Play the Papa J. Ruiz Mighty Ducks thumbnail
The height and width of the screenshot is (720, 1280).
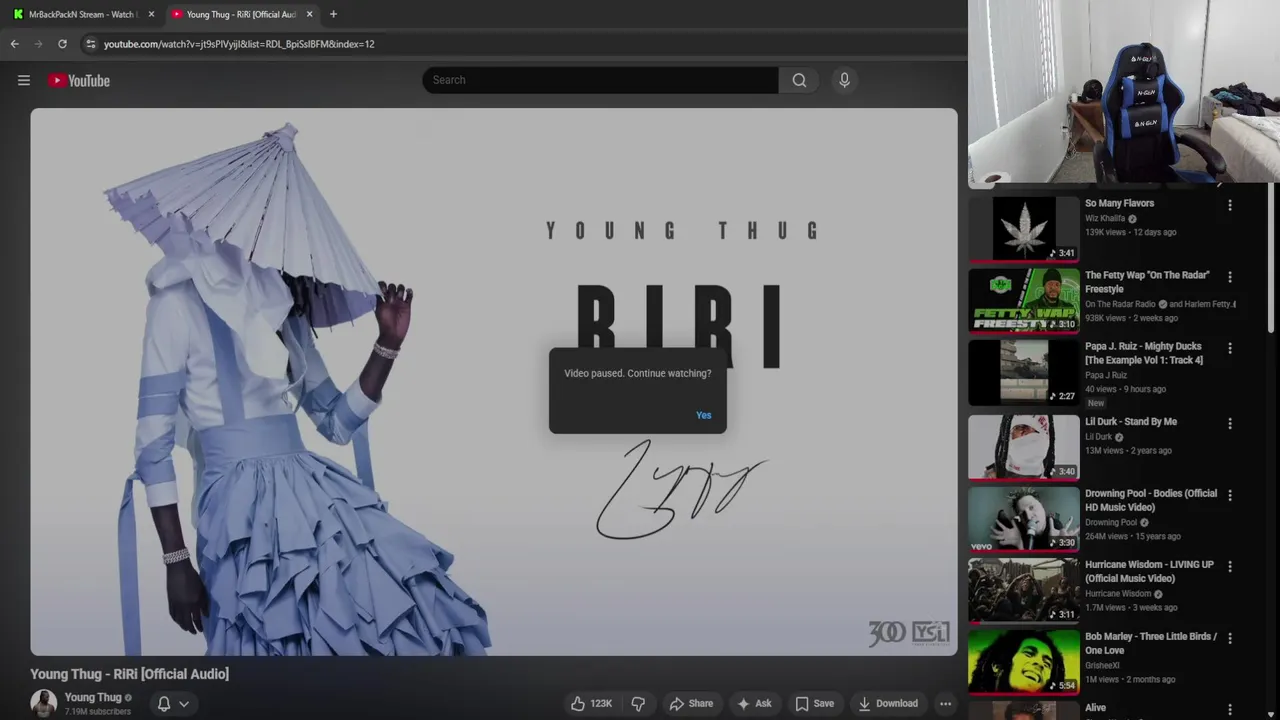tap(1024, 372)
